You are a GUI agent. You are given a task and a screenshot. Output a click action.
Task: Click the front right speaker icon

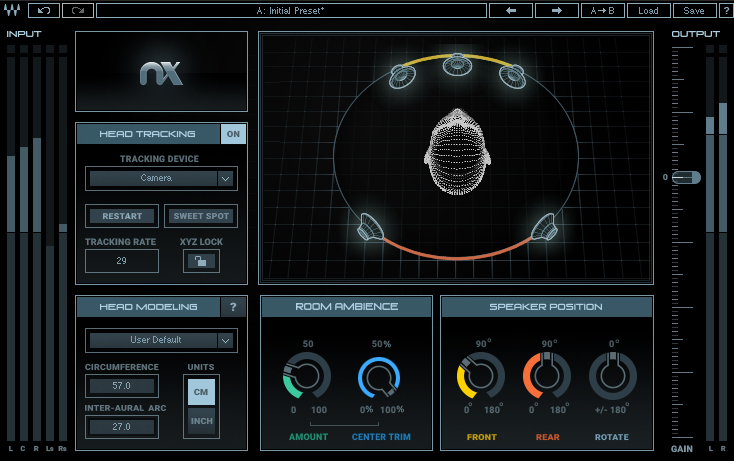click(513, 77)
